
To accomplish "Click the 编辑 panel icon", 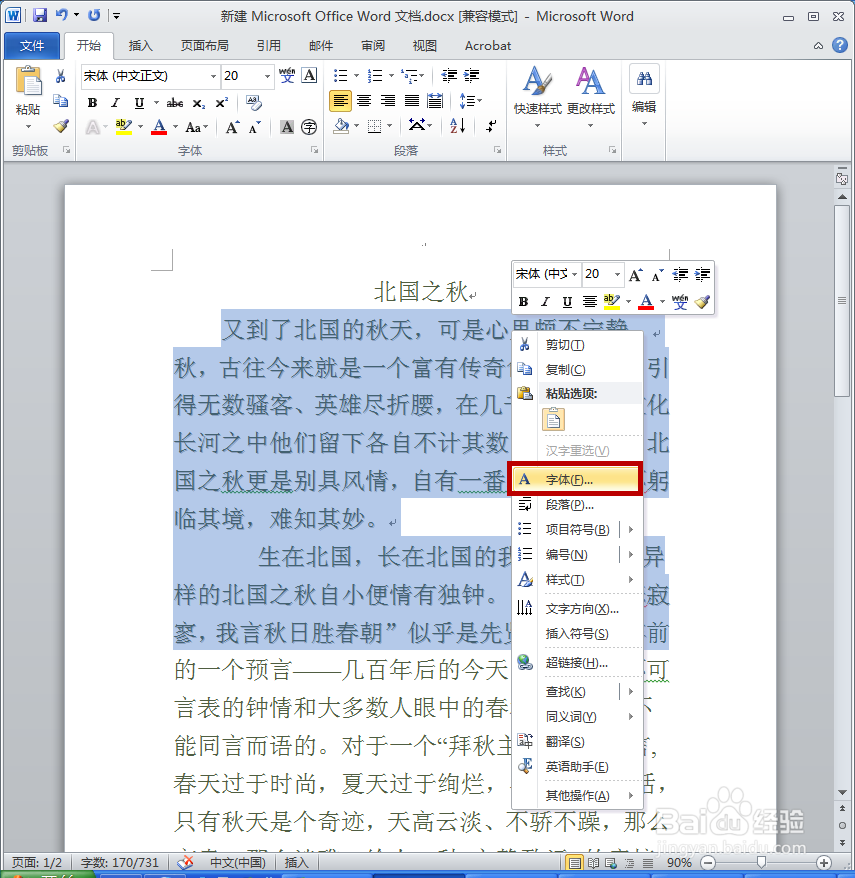I will point(644,78).
